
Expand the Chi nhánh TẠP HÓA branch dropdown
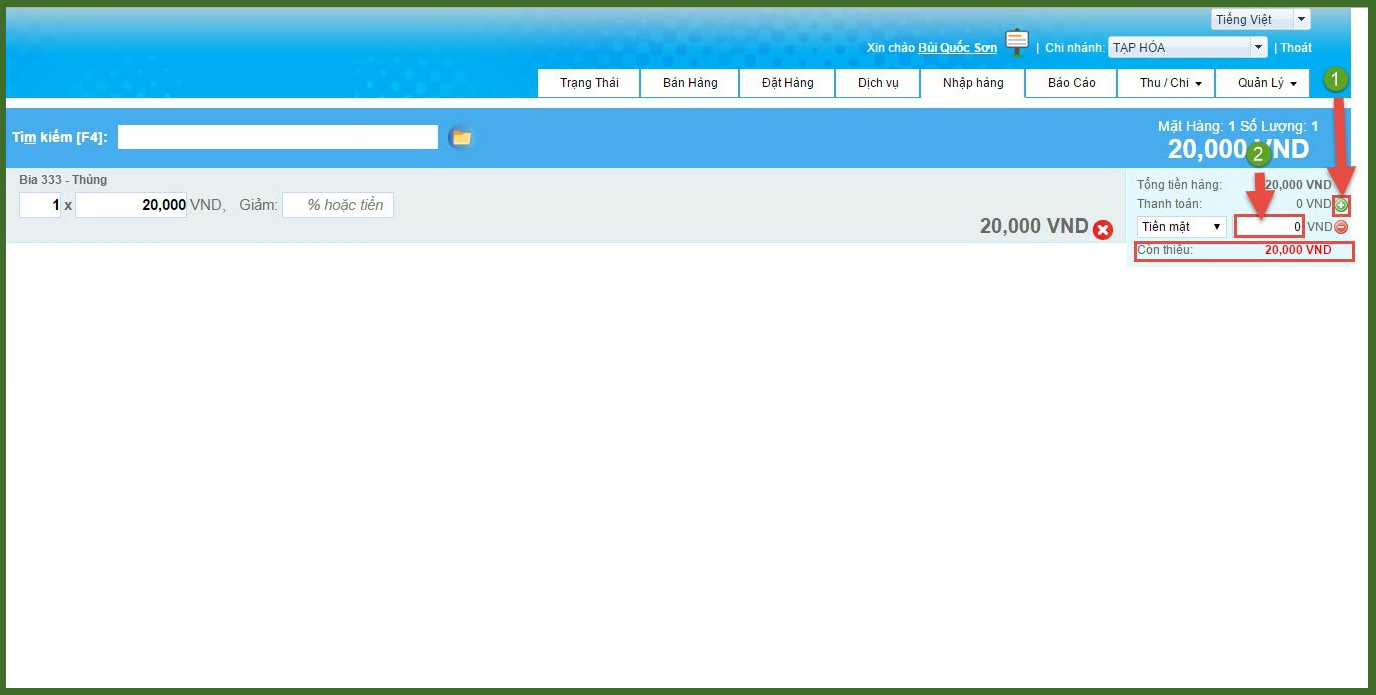[1188, 47]
